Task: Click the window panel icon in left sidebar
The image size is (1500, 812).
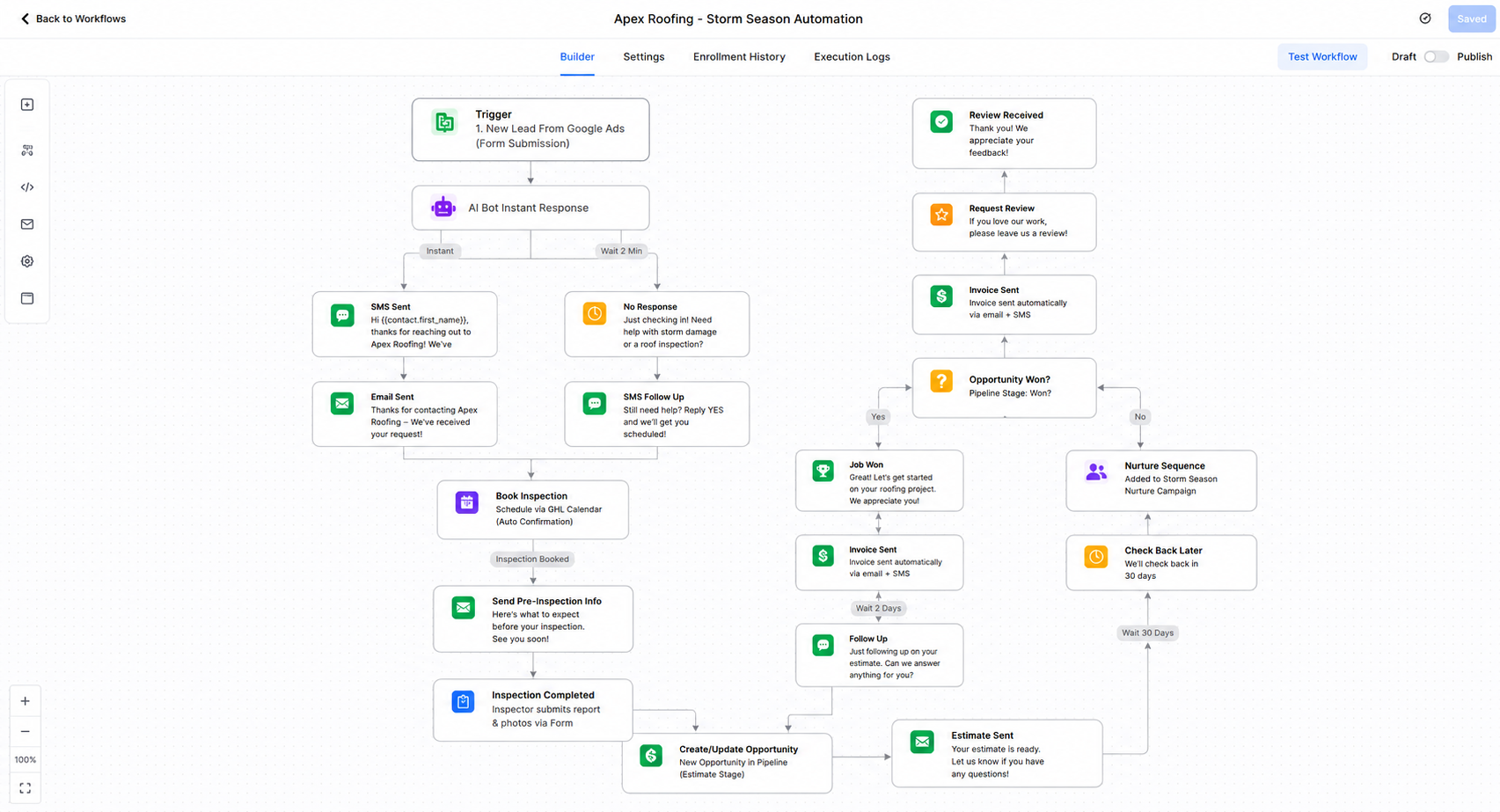Action: pos(27,298)
